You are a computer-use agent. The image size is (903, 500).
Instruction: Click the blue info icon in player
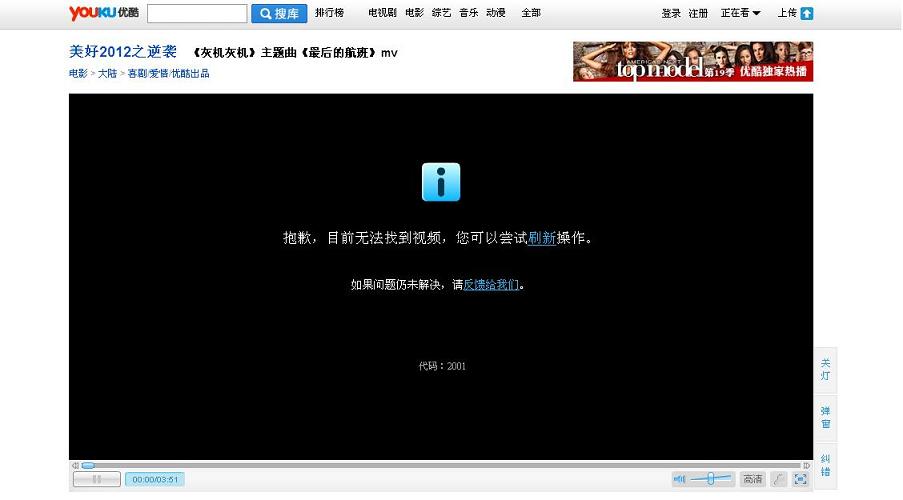coord(441,182)
